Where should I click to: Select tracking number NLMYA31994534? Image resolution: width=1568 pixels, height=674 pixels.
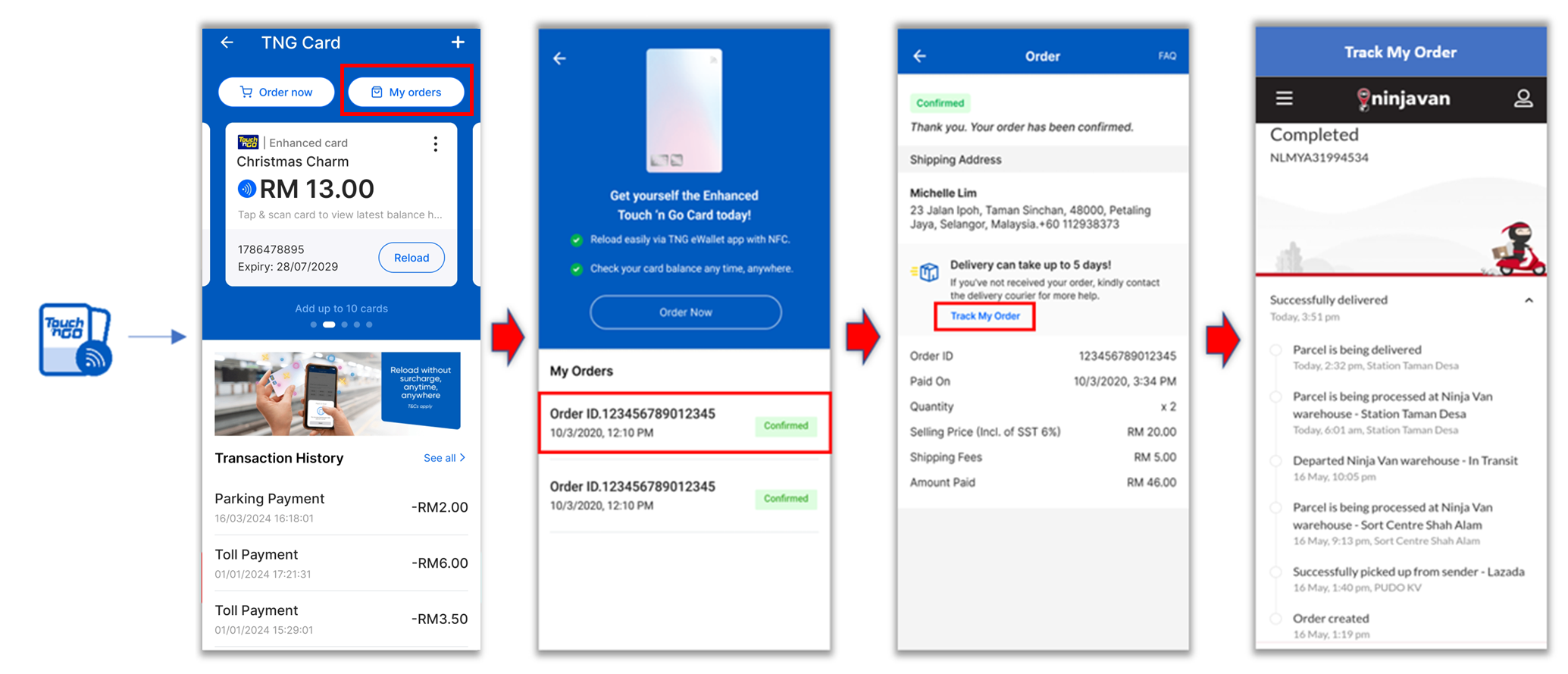point(1319,158)
